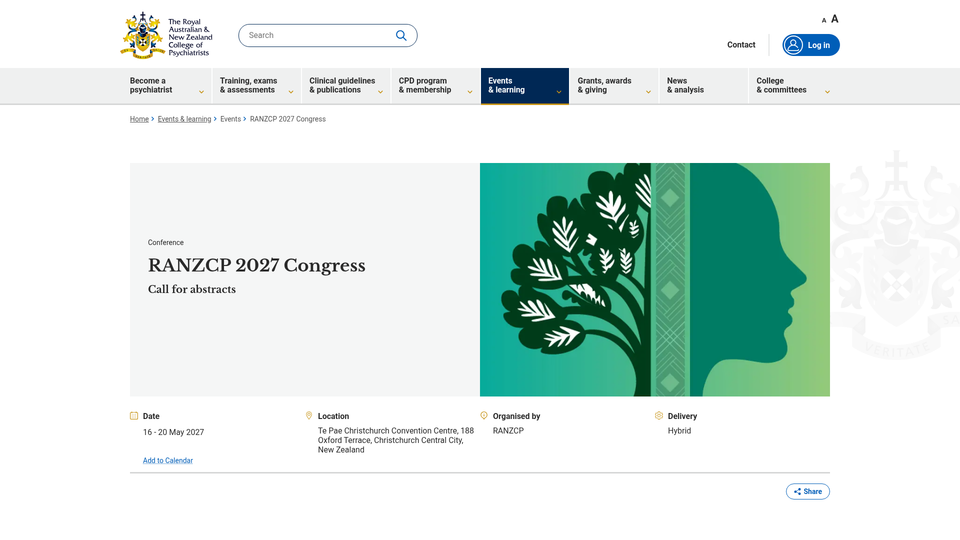
Task: Click the RANZCP college crest logo
Action: [167, 36]
